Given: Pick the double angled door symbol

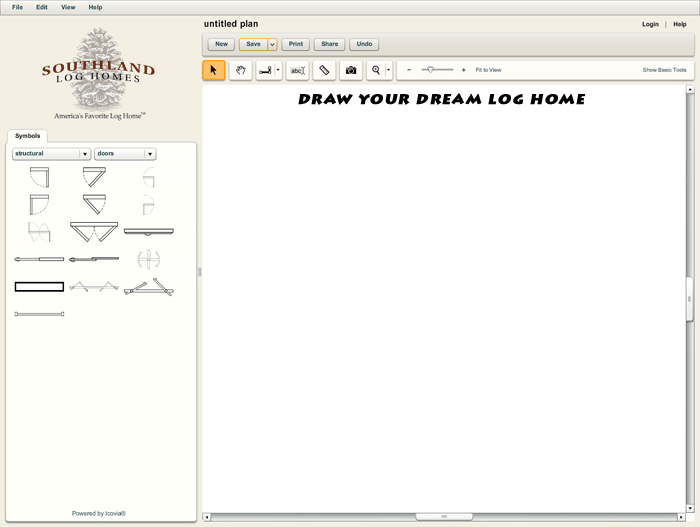Looking at the screenshot, I should point(94,232).
